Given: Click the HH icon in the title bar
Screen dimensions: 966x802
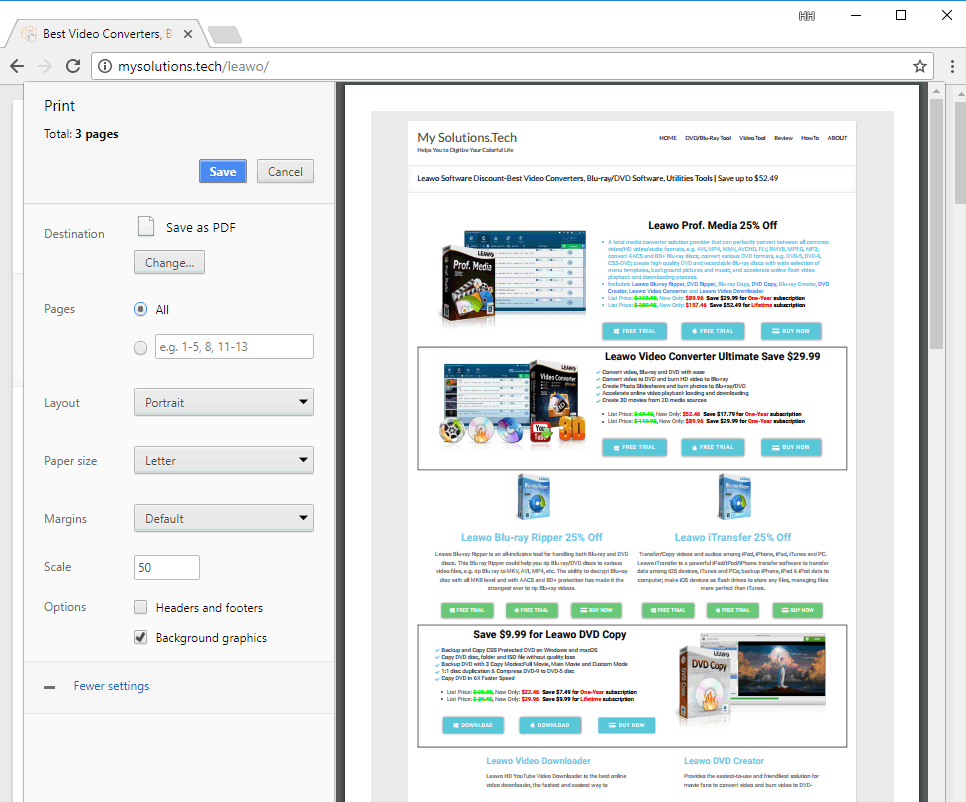Looking at the screenshot, I should click(806, 15).
